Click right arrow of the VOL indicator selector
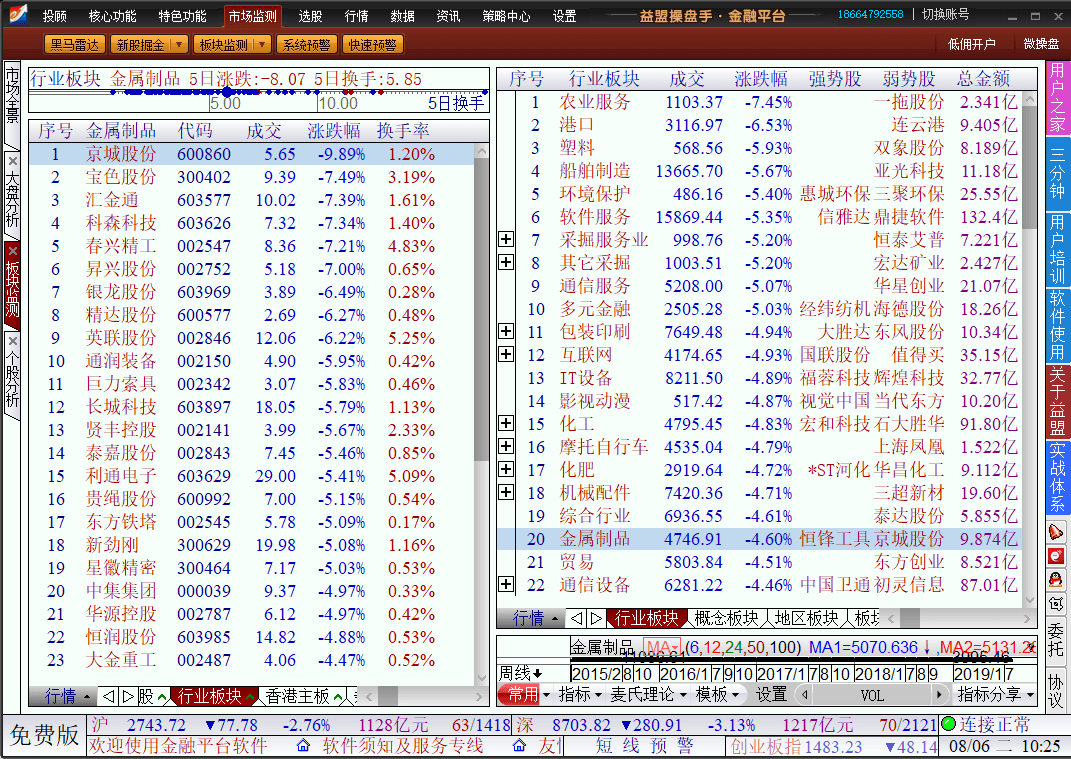Image resolution: width=1071 pixels, height=759 pixels. click(x=939, y=695)
